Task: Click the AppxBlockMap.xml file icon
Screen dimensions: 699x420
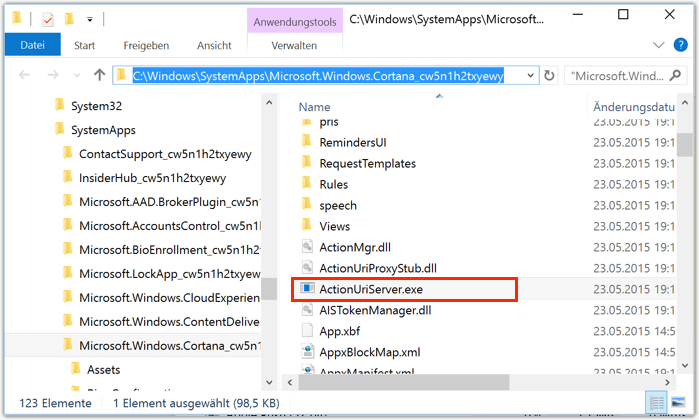Action: pyautogui.click(x=307, y=351)
